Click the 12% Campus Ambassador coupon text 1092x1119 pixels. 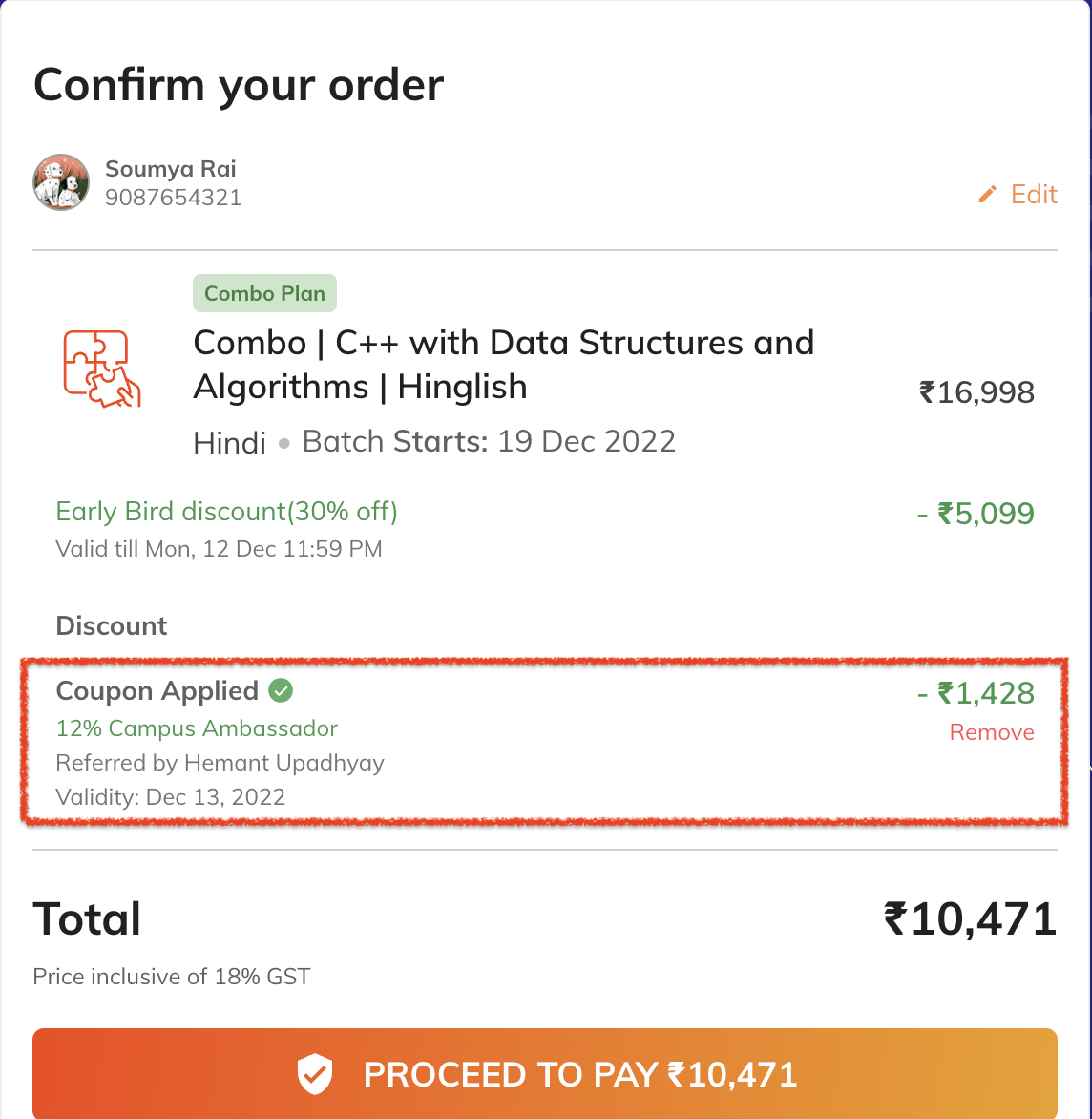pos(197,728)
